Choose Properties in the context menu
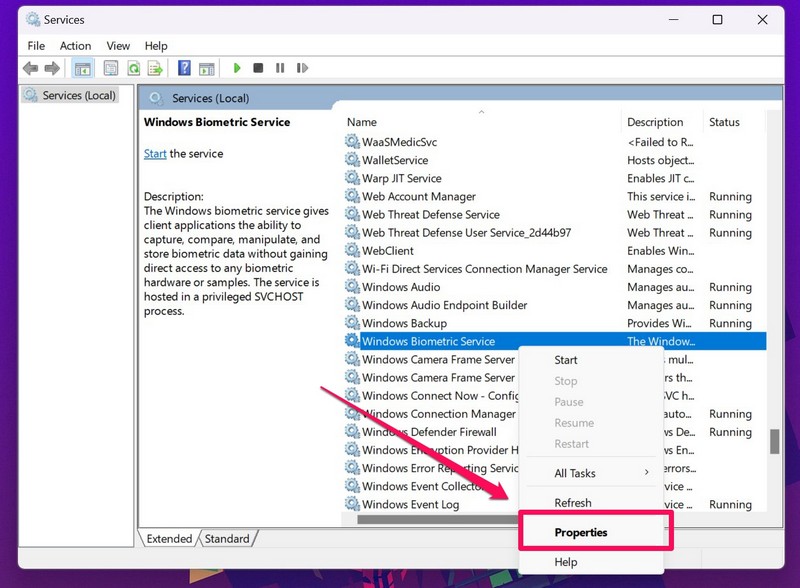Screen dimensions: 800x588 581,532
